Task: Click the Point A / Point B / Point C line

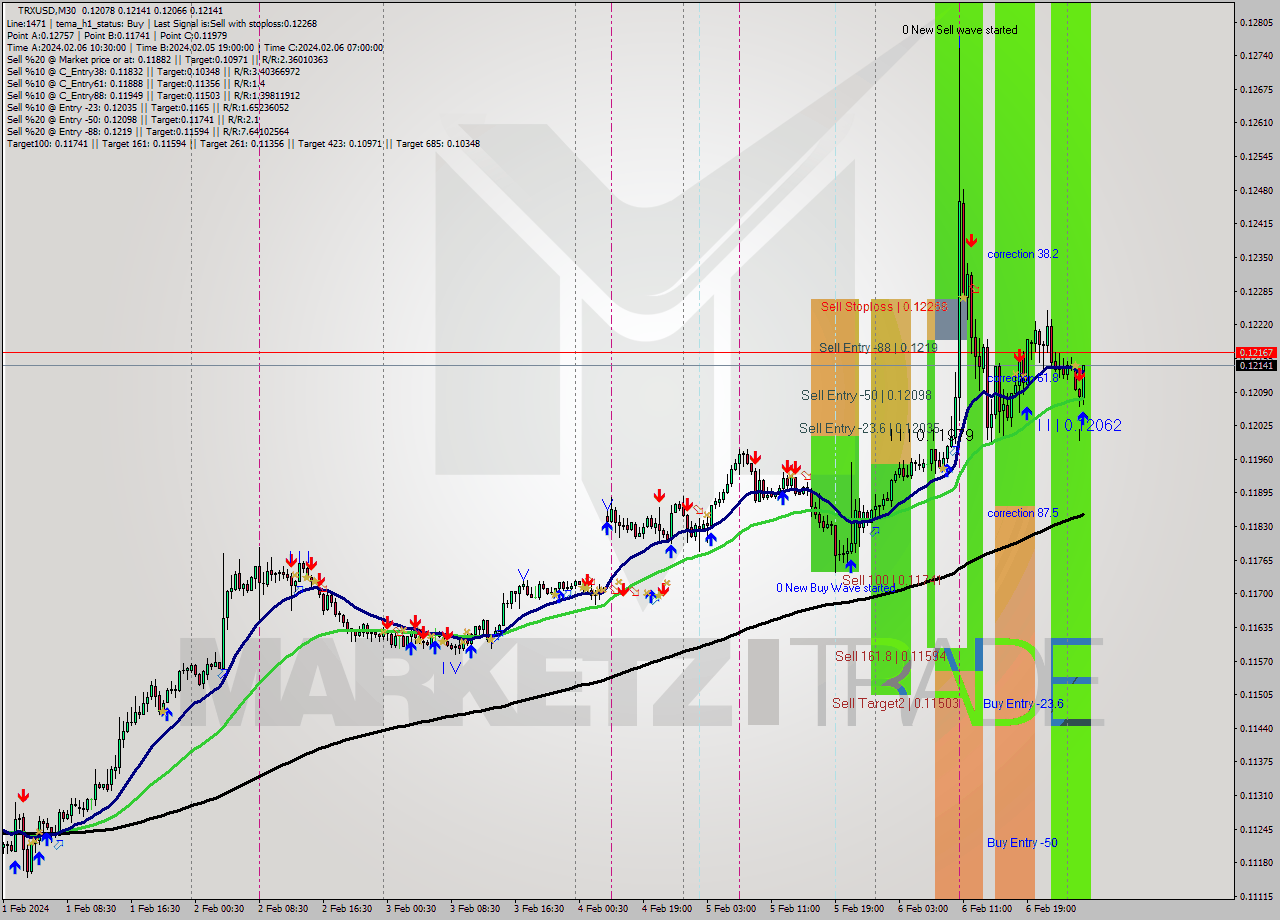Action: tap(117, 35)
